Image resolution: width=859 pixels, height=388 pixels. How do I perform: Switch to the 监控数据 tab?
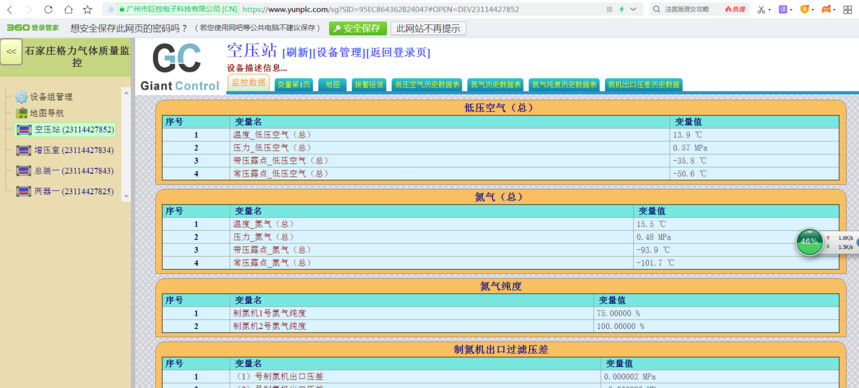(248, 83)
